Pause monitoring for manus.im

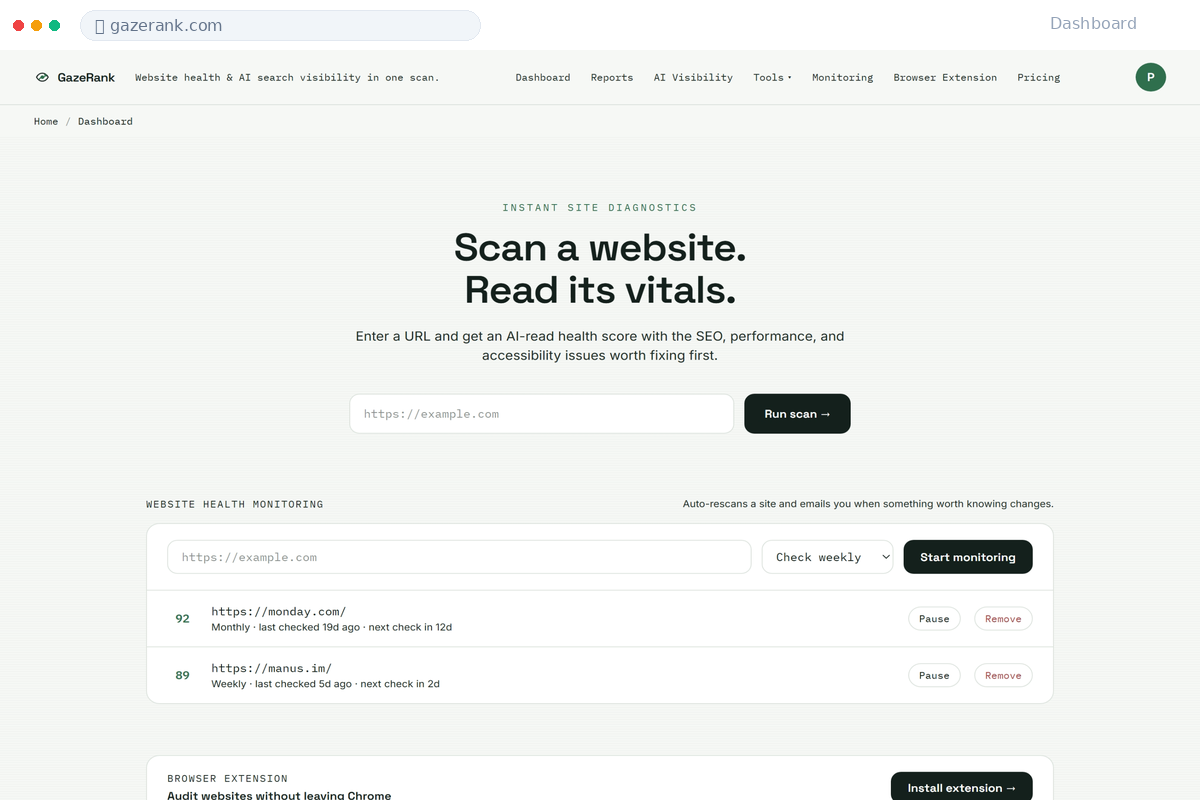coord(934,676)
